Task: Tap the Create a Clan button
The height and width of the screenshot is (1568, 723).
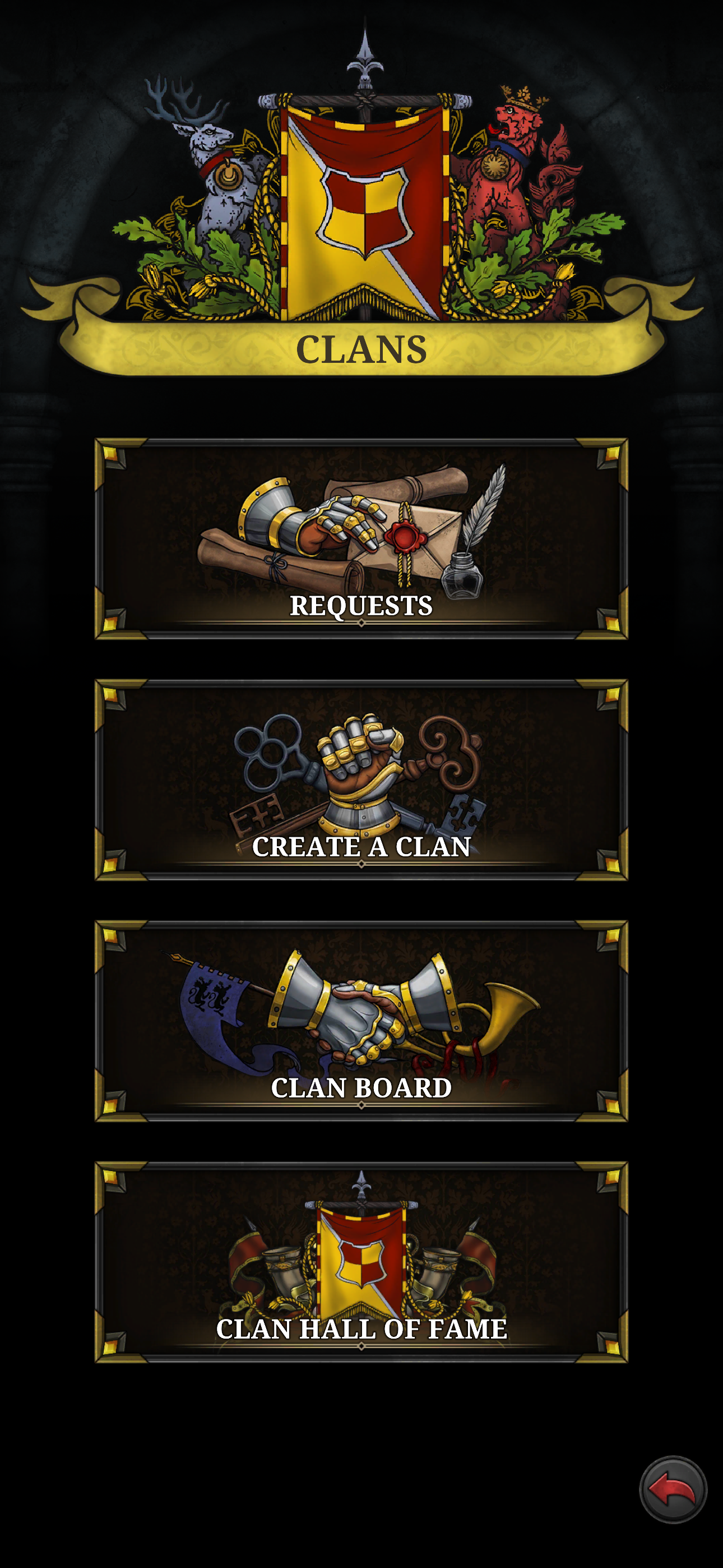Action: pos(361,780)
